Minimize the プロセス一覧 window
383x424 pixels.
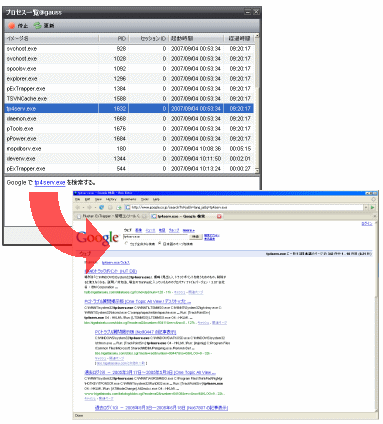click(248, 12)
